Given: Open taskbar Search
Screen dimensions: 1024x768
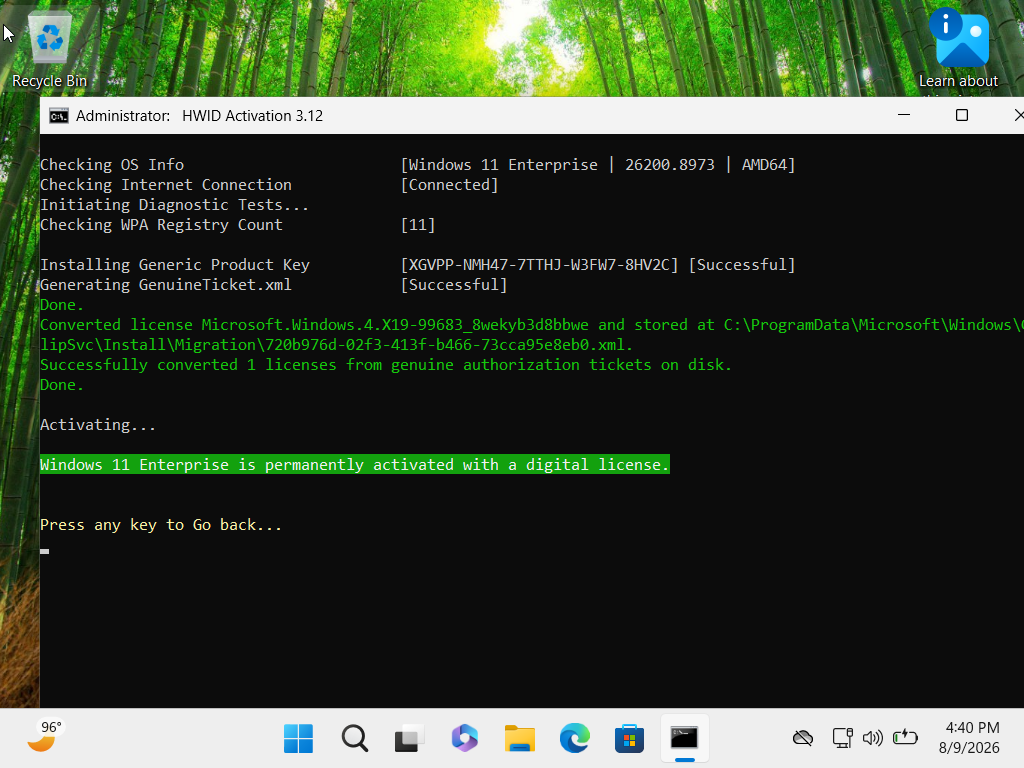Looking at the screenshot, I should point(355,739).
